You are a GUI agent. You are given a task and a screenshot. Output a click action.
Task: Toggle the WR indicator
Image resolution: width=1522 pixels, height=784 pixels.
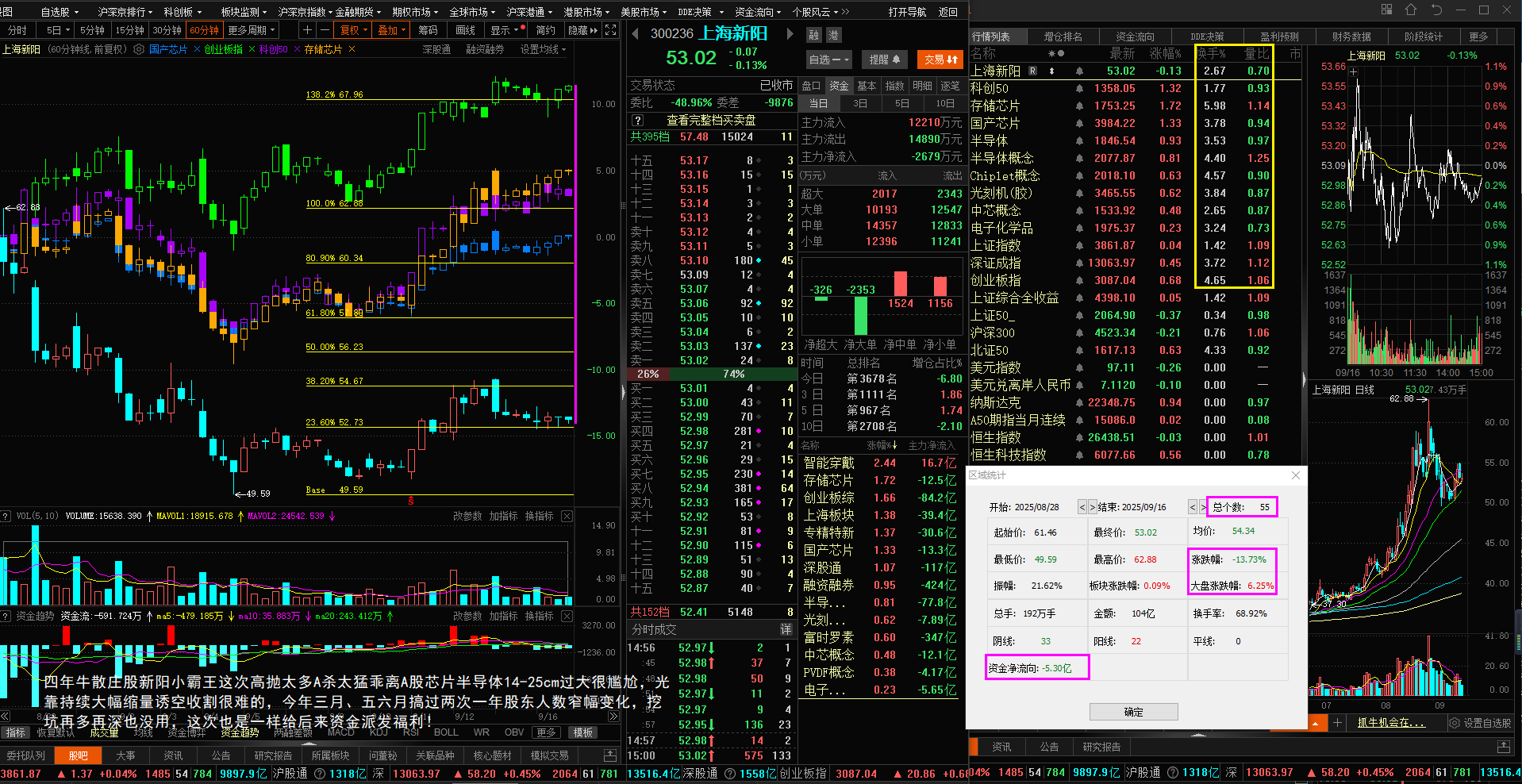(481, 732)
